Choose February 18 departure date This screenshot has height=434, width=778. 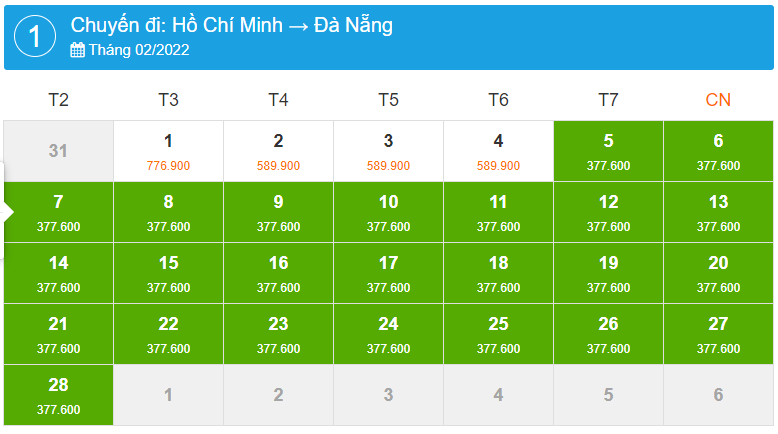click(x=498, y=273)
